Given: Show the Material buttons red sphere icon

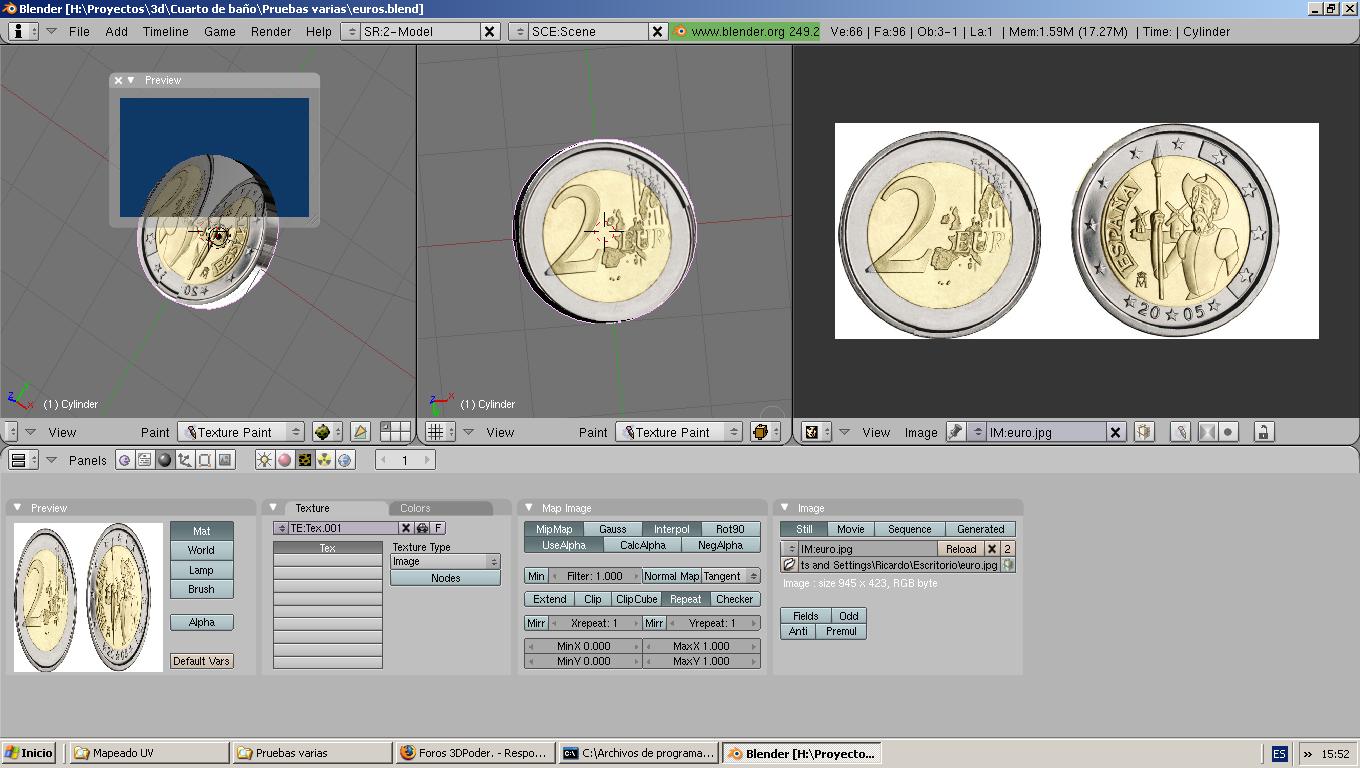Looking at the screenshot, I should (x=285, y=460).
